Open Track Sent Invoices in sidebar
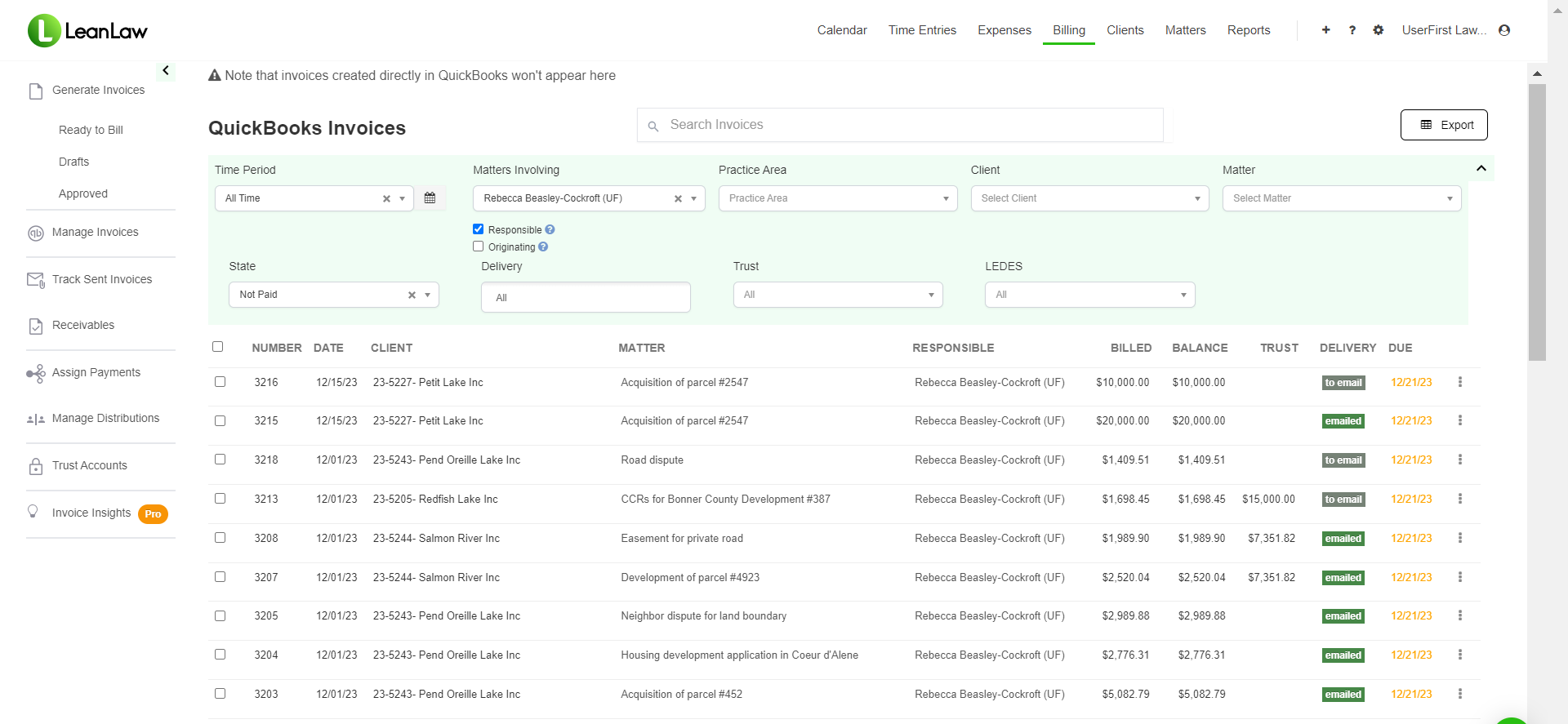The height and width of the screenshot is (724, 1568). point(102,279)
